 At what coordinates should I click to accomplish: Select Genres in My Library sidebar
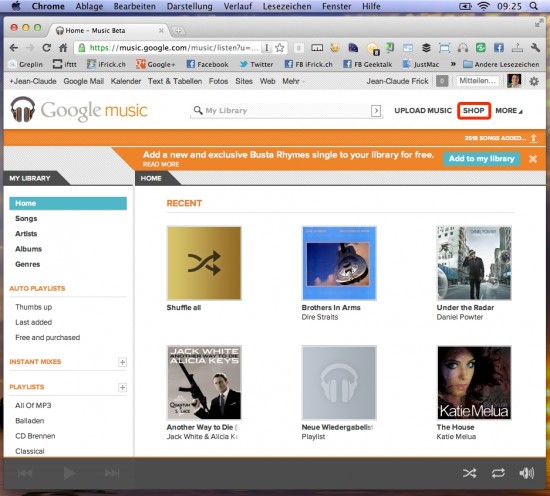point(27,264)
